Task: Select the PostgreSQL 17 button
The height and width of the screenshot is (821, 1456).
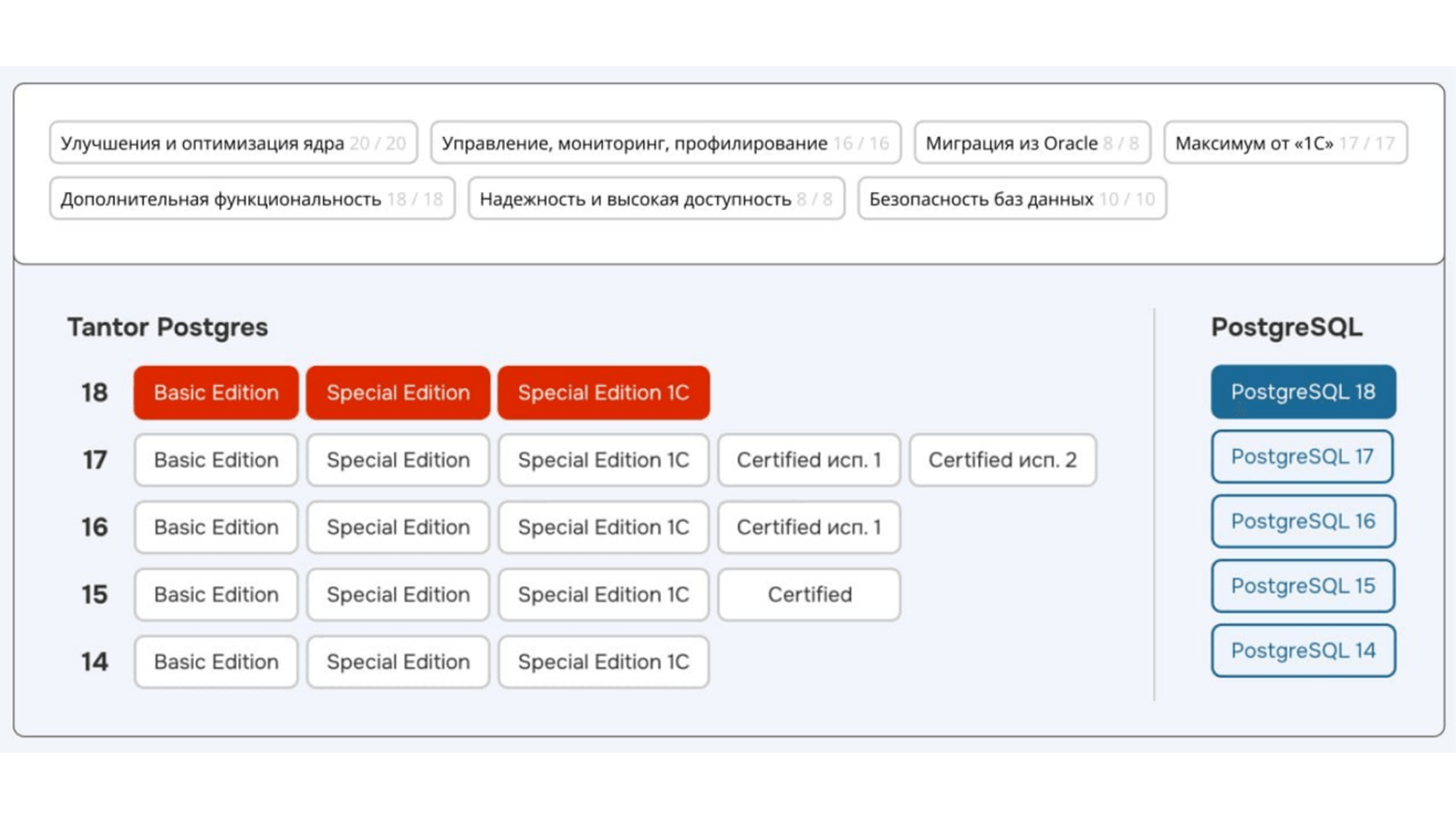Action: (x=1303, y=456)
